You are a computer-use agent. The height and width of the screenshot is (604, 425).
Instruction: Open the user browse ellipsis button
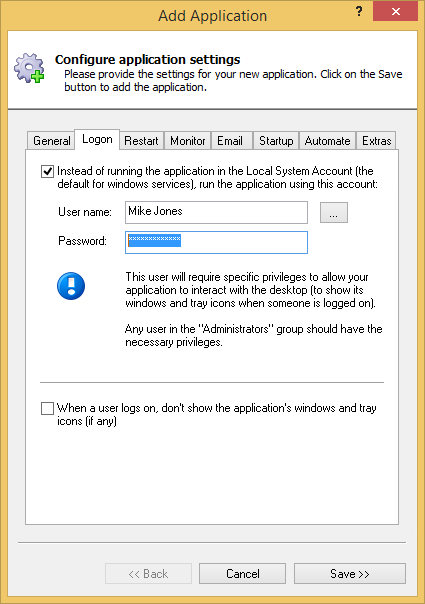tap(334, 212)
